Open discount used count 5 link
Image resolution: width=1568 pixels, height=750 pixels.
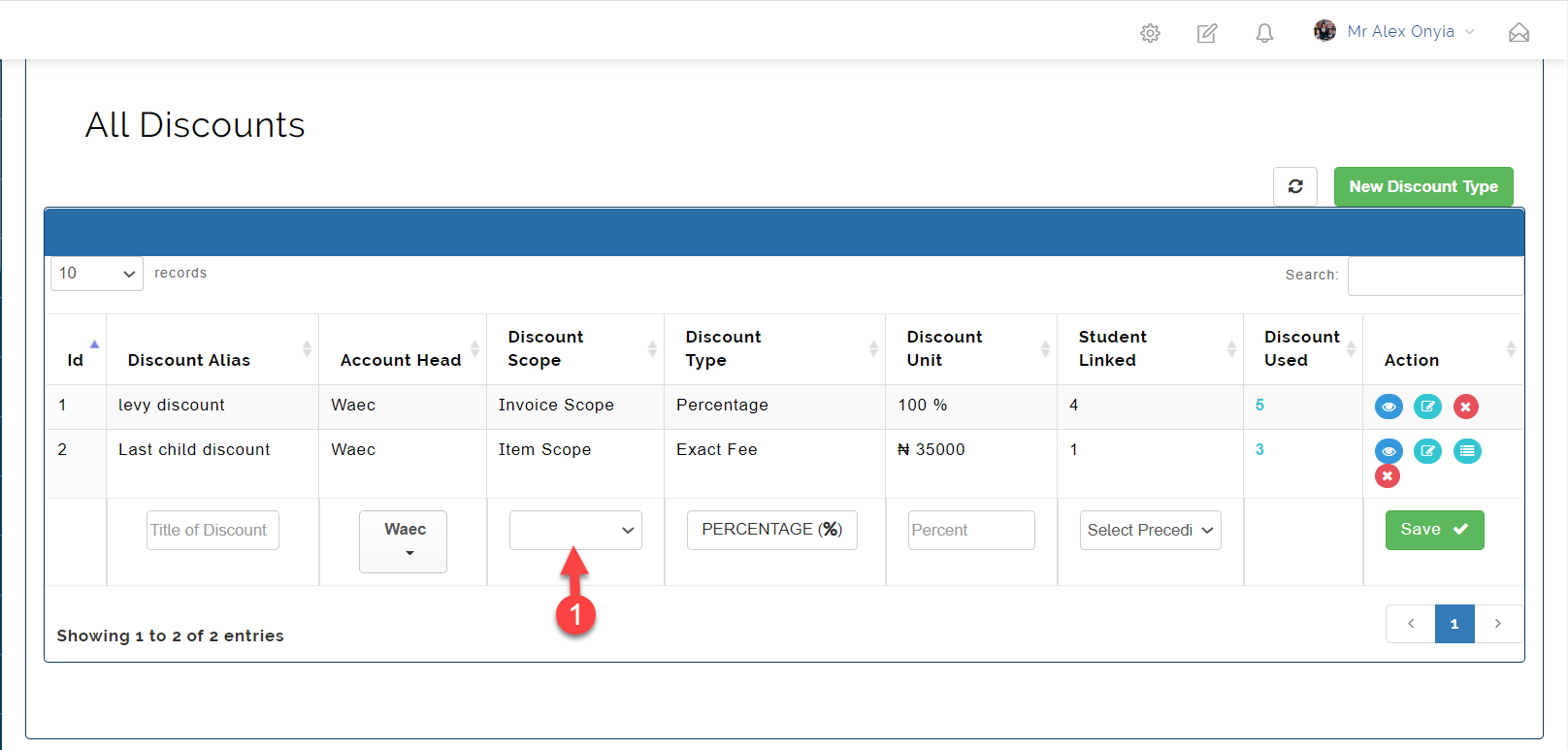[x=1259, y=406]
